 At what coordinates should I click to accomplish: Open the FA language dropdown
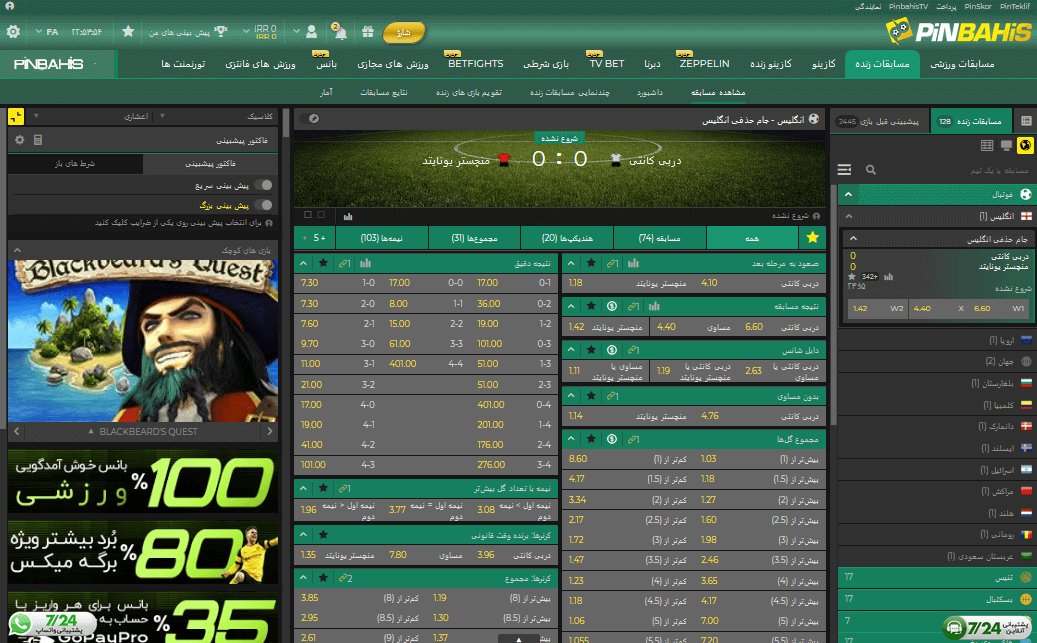coord(47,32)
